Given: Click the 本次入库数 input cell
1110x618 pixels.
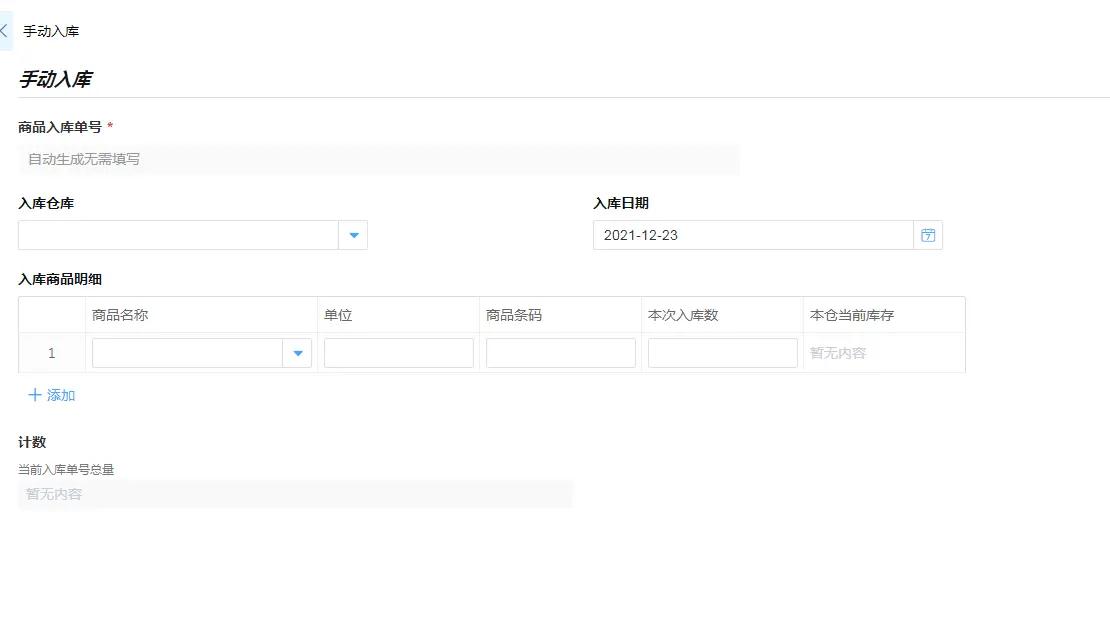Looking at the screenshot, I should point(722,352).
